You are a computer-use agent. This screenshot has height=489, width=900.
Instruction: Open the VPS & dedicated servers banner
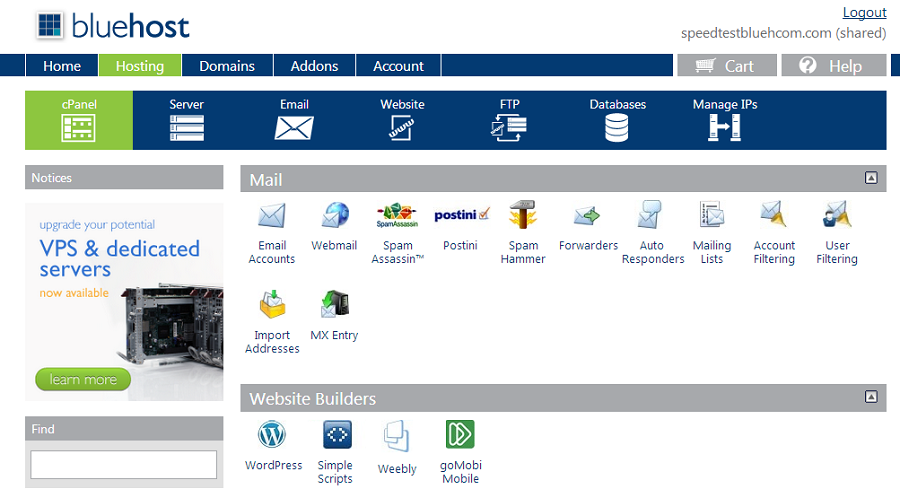124,302
